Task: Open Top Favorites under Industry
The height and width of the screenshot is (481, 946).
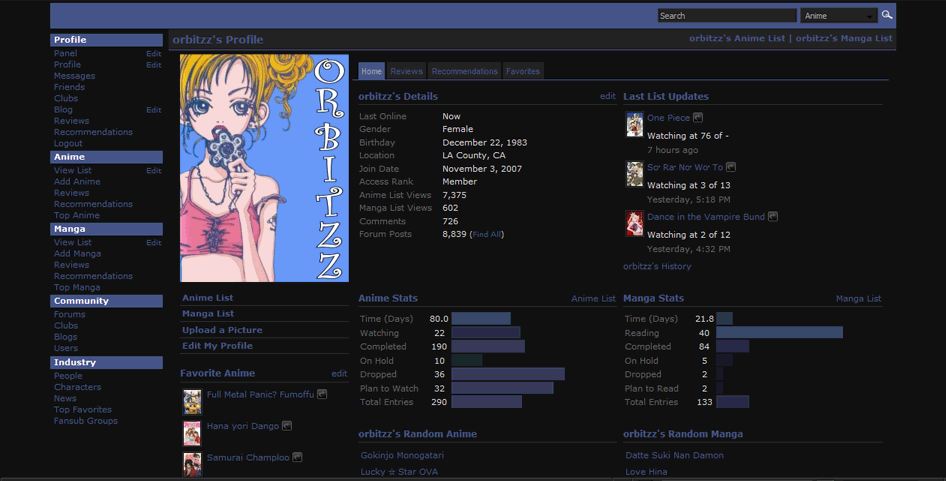Action: pyautogui.click(x=83, y=409)
